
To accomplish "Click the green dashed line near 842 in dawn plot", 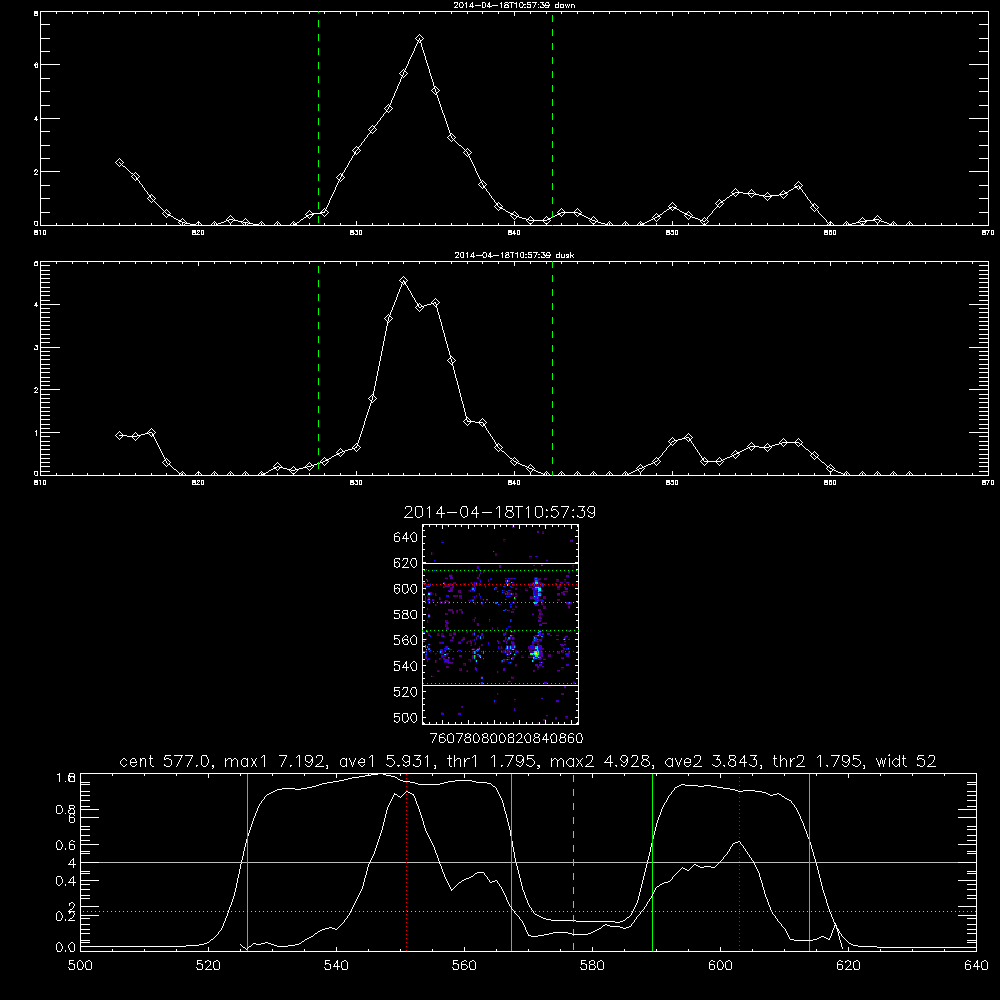I will [x=552, y=119].
